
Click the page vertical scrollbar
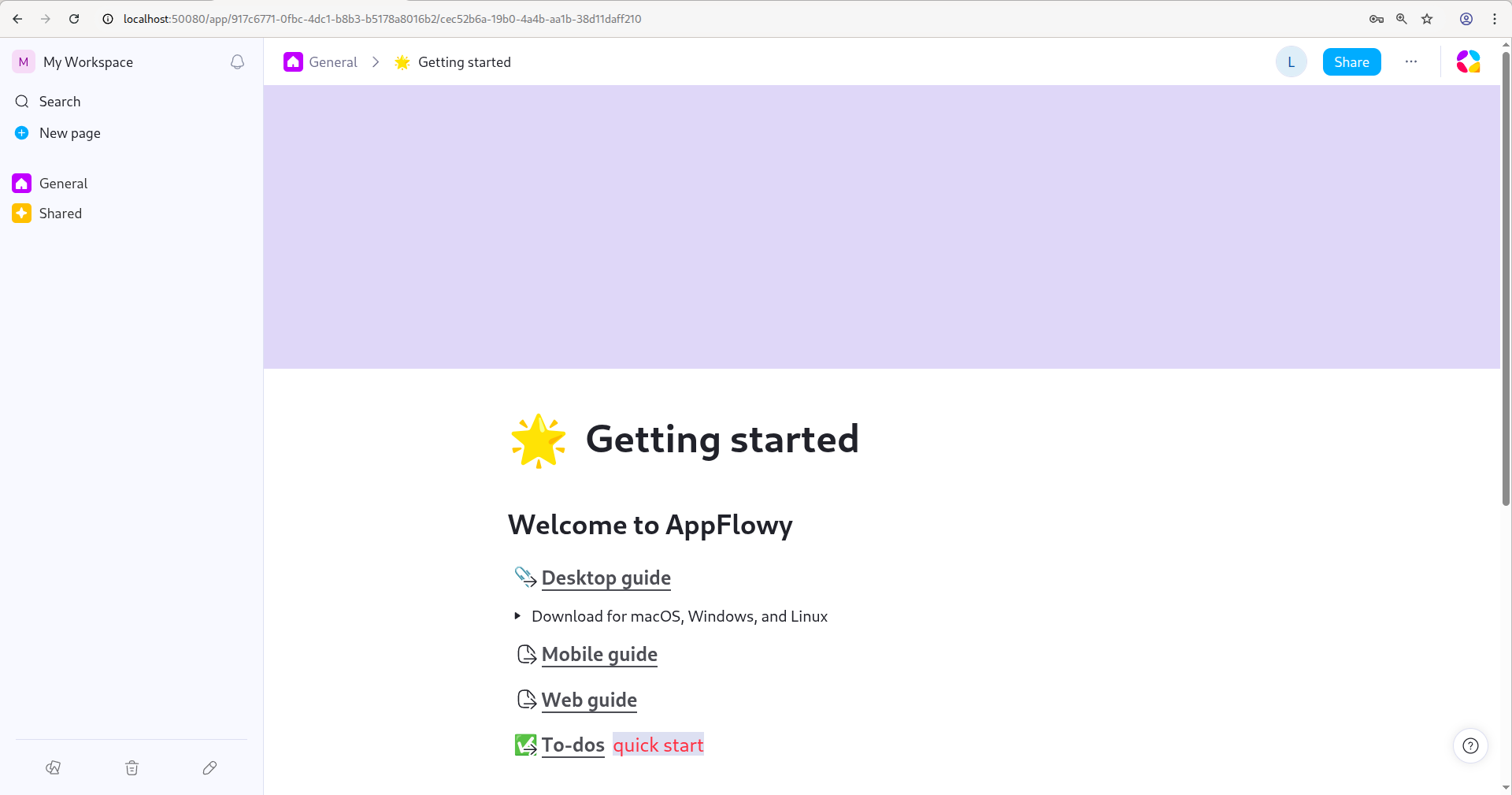pos(1506,280)
